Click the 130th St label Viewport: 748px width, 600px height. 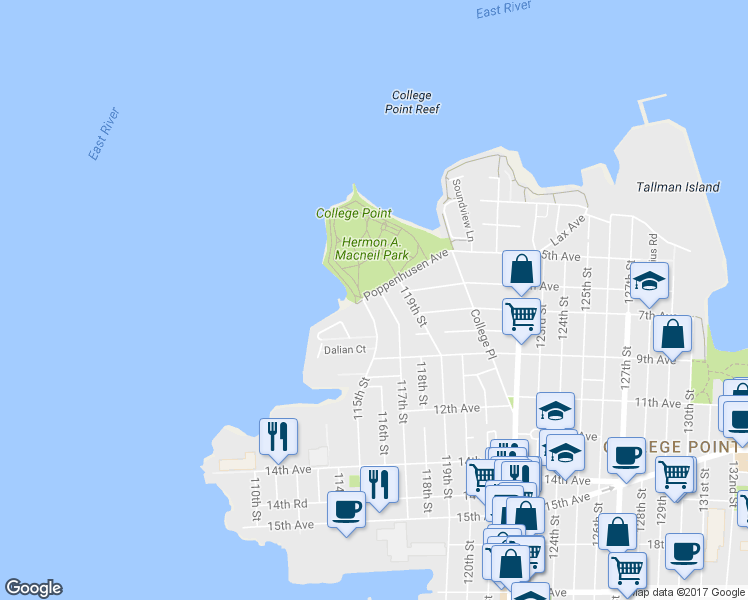689,411
